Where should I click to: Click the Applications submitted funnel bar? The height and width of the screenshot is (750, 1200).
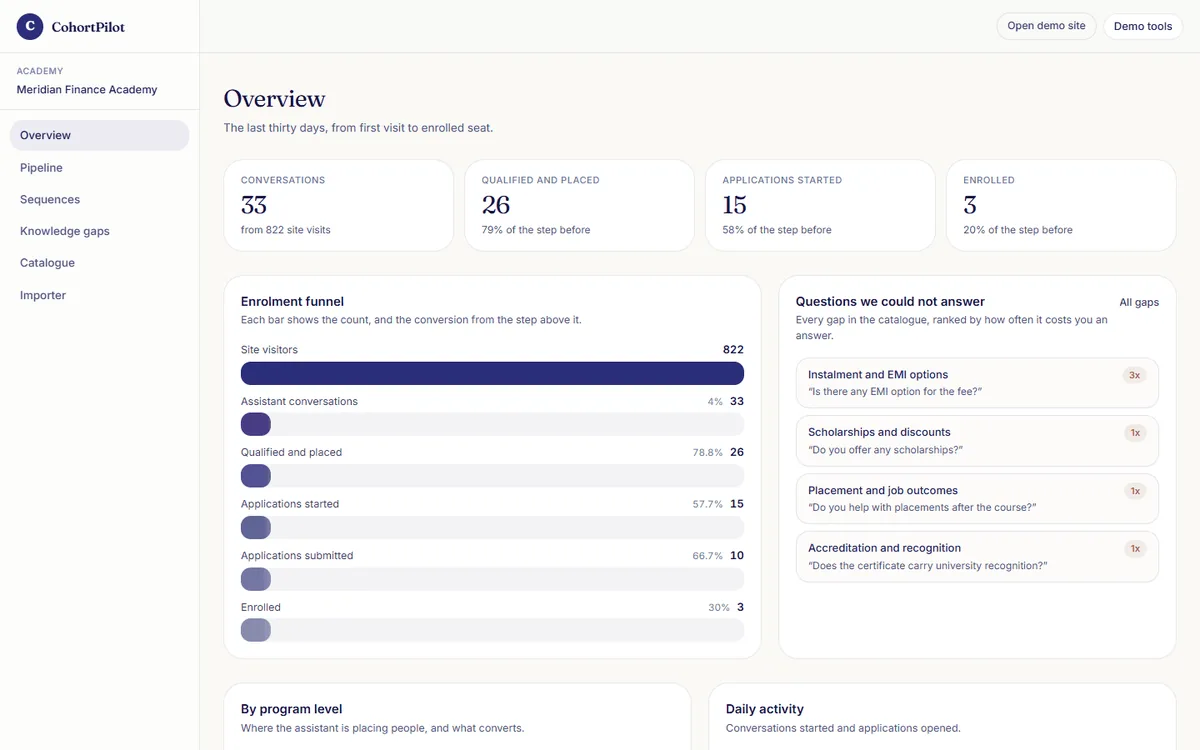[492, 579]
